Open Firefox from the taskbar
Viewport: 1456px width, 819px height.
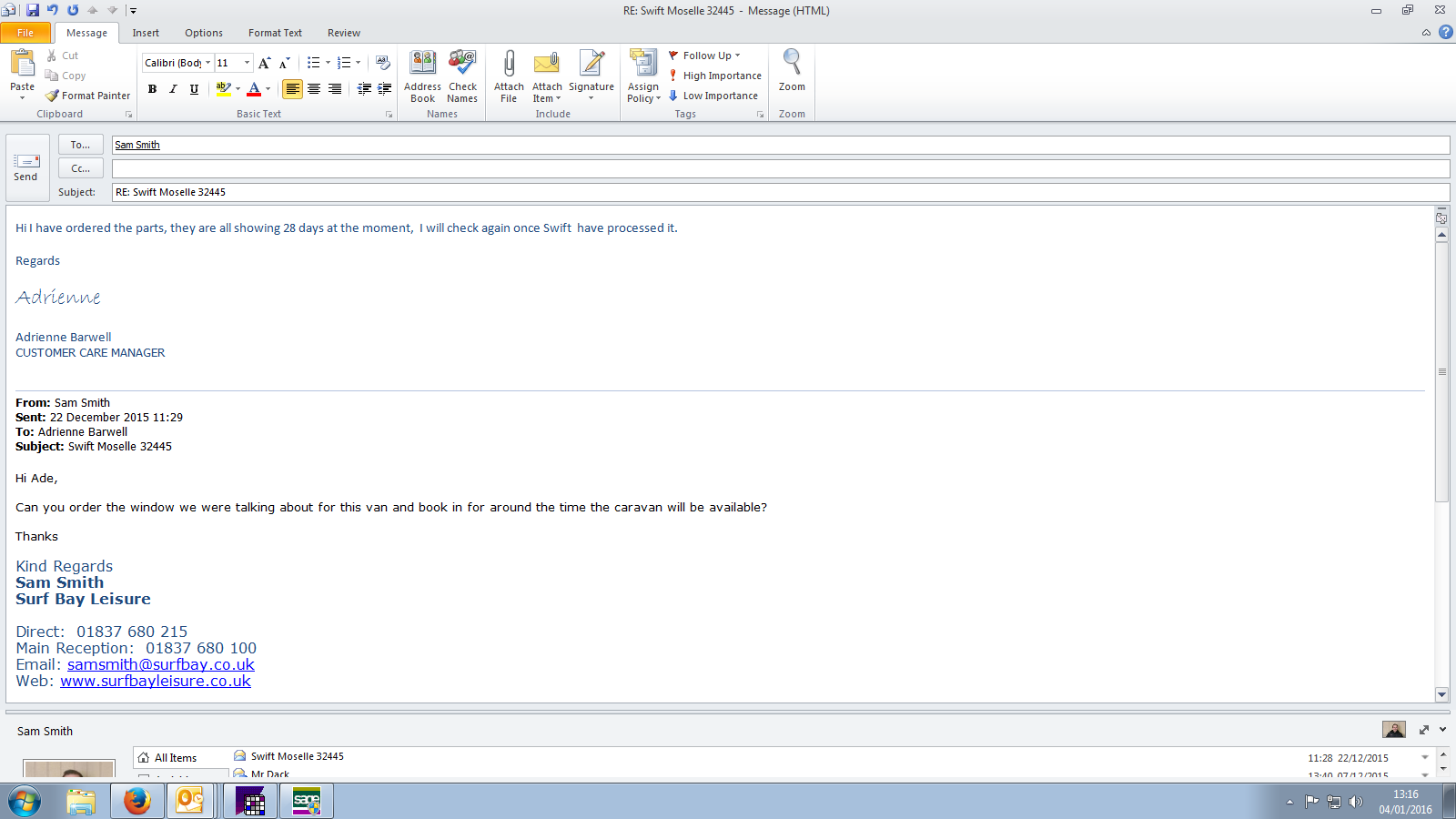(136, 801)
